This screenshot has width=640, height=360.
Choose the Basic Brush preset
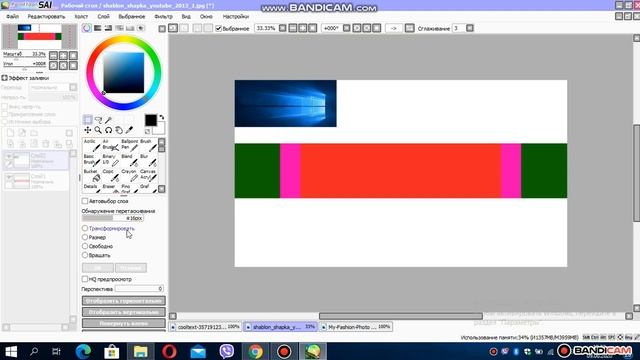[92, 160]
